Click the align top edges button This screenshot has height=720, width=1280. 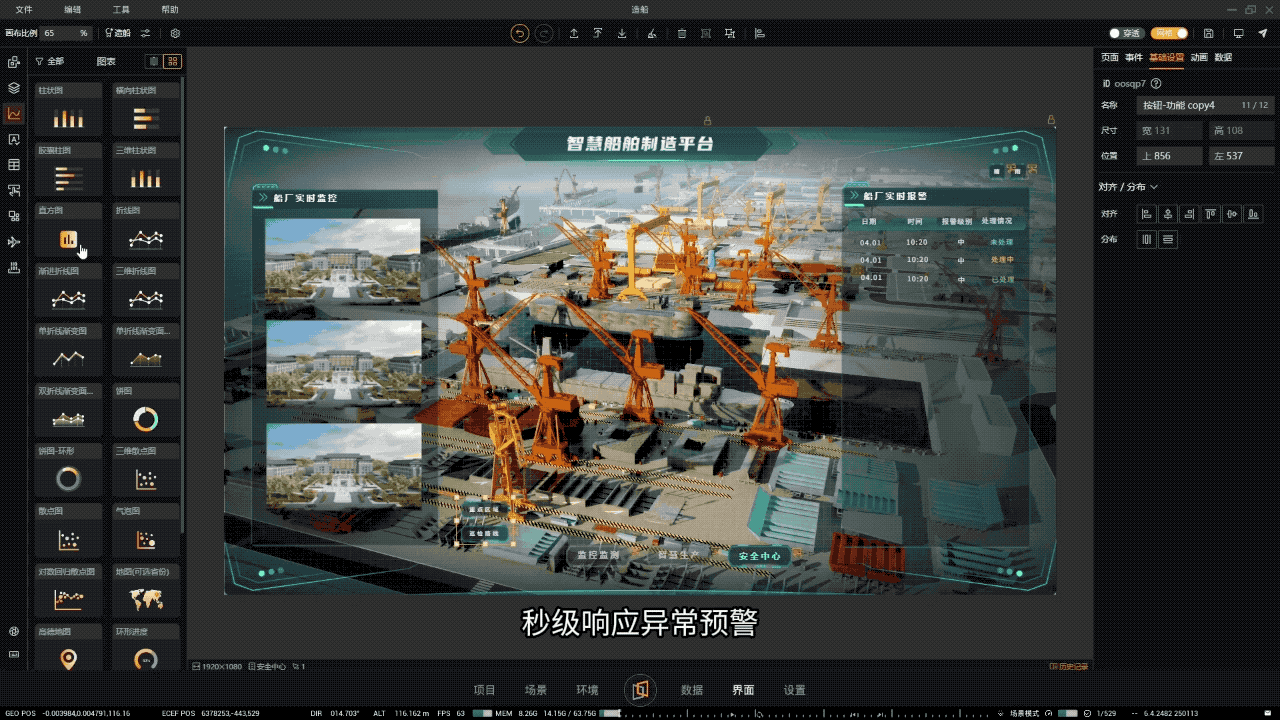[x=1211, y=213]
